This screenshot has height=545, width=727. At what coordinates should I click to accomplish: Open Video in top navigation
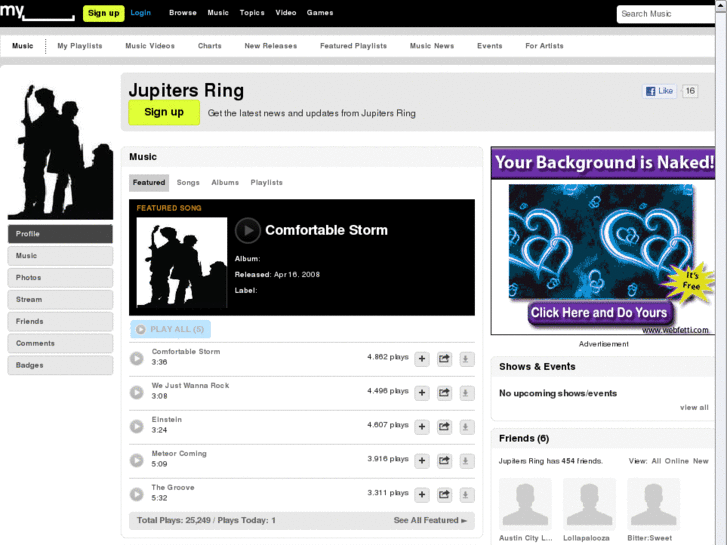286,13
